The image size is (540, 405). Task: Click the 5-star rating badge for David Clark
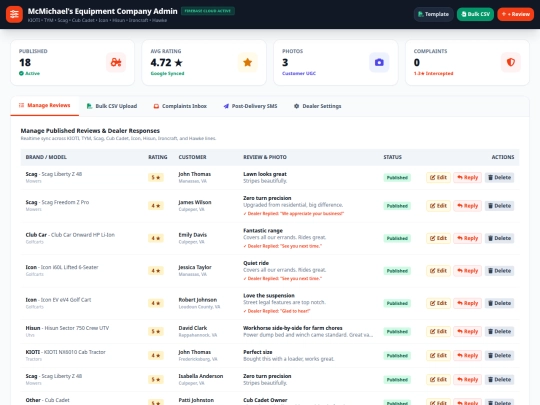click(156, 331)
